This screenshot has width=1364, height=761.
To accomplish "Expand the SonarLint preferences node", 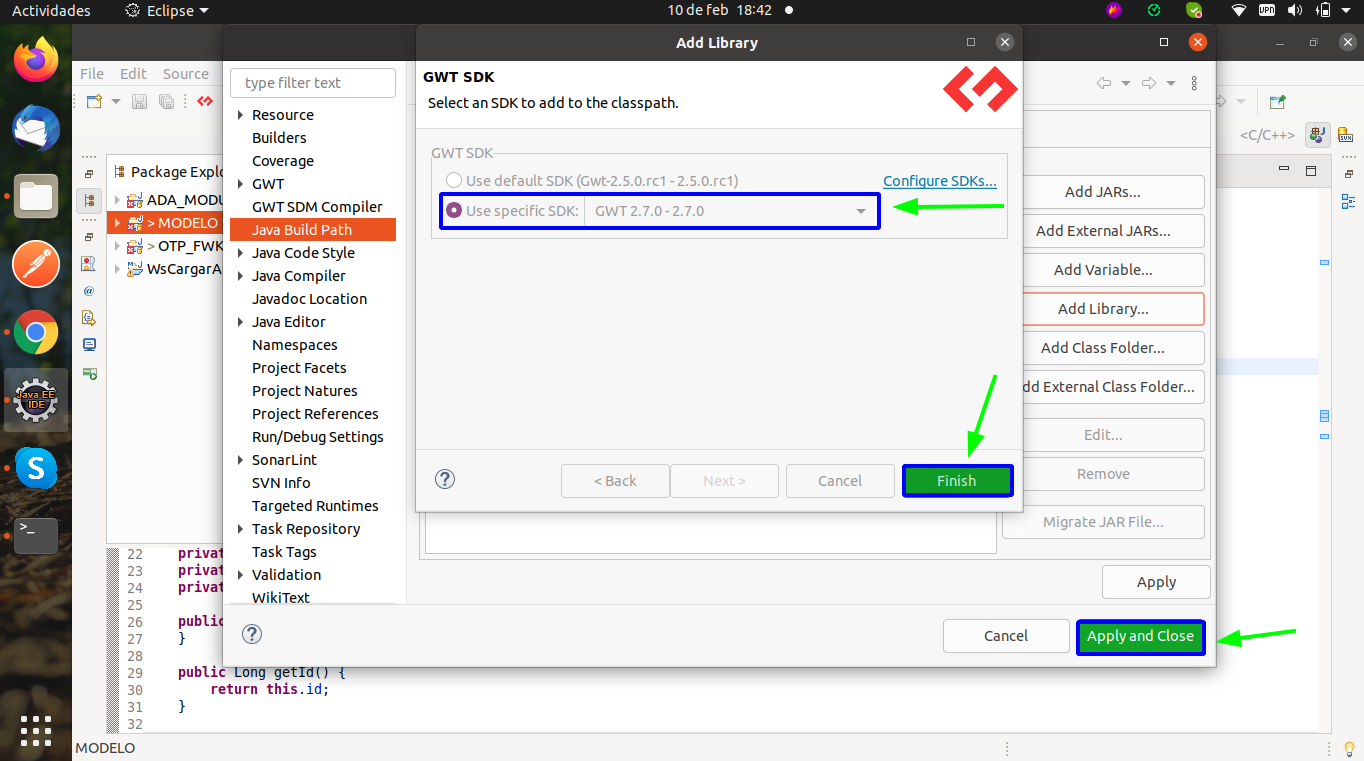I will (241, 460).
